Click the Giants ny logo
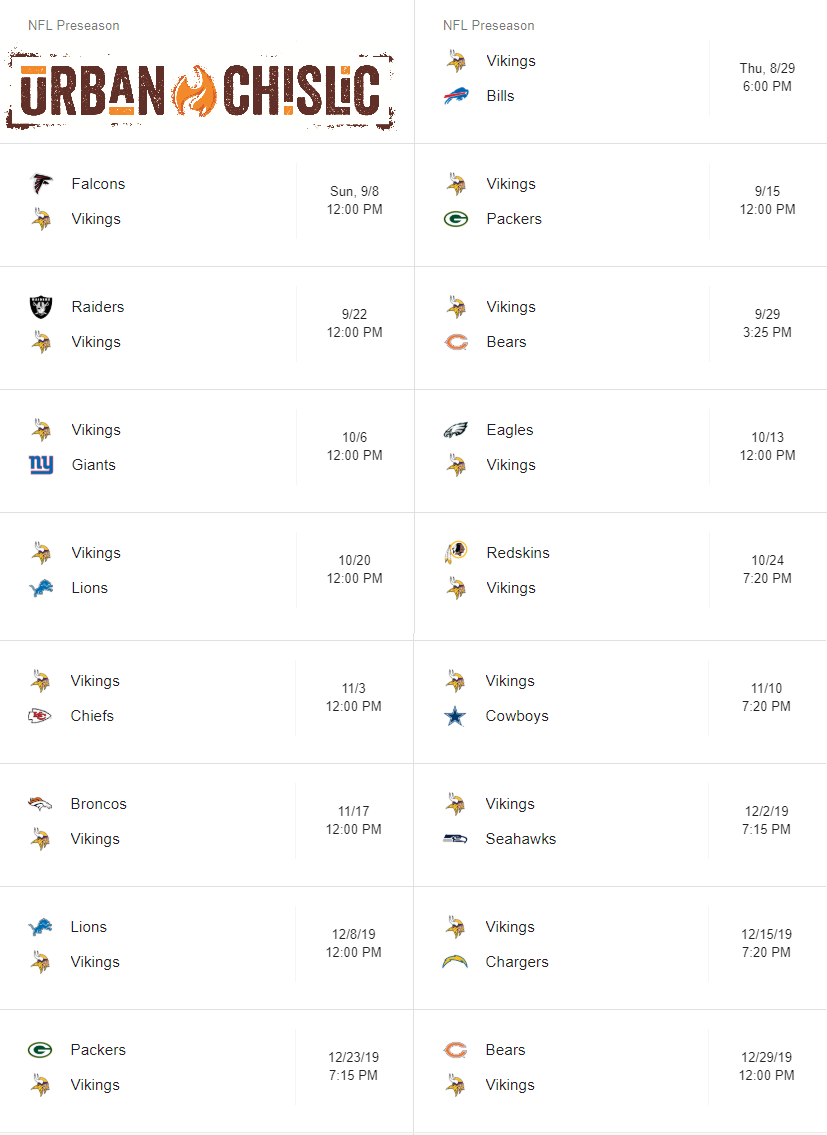 pyautogui.click(x=41, y=465)
